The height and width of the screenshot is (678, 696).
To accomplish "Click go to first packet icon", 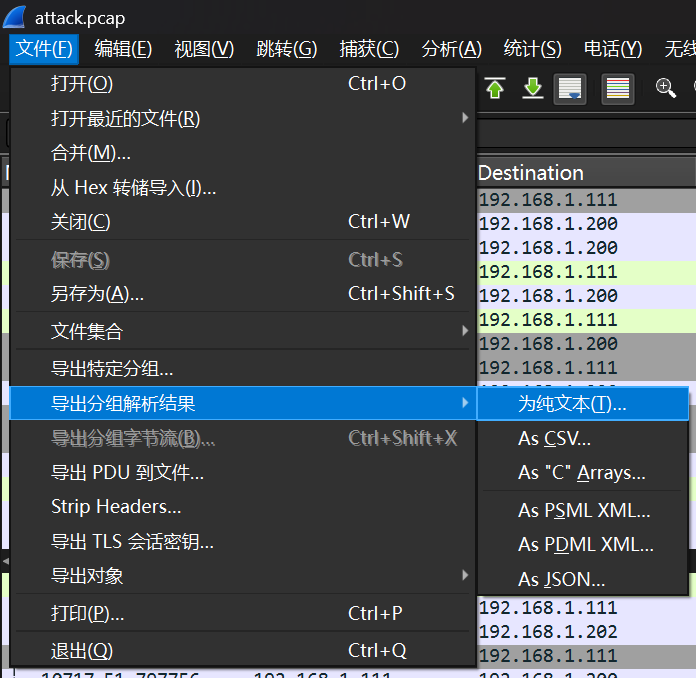I will [495, 89].
